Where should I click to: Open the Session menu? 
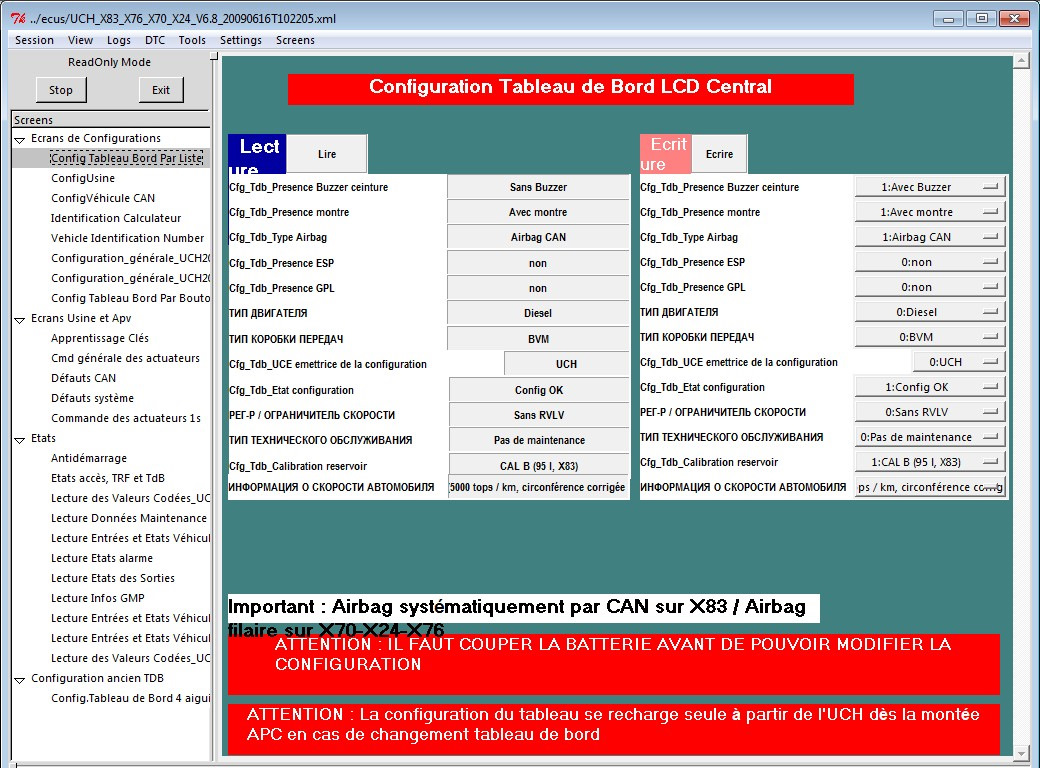[34, 40]
